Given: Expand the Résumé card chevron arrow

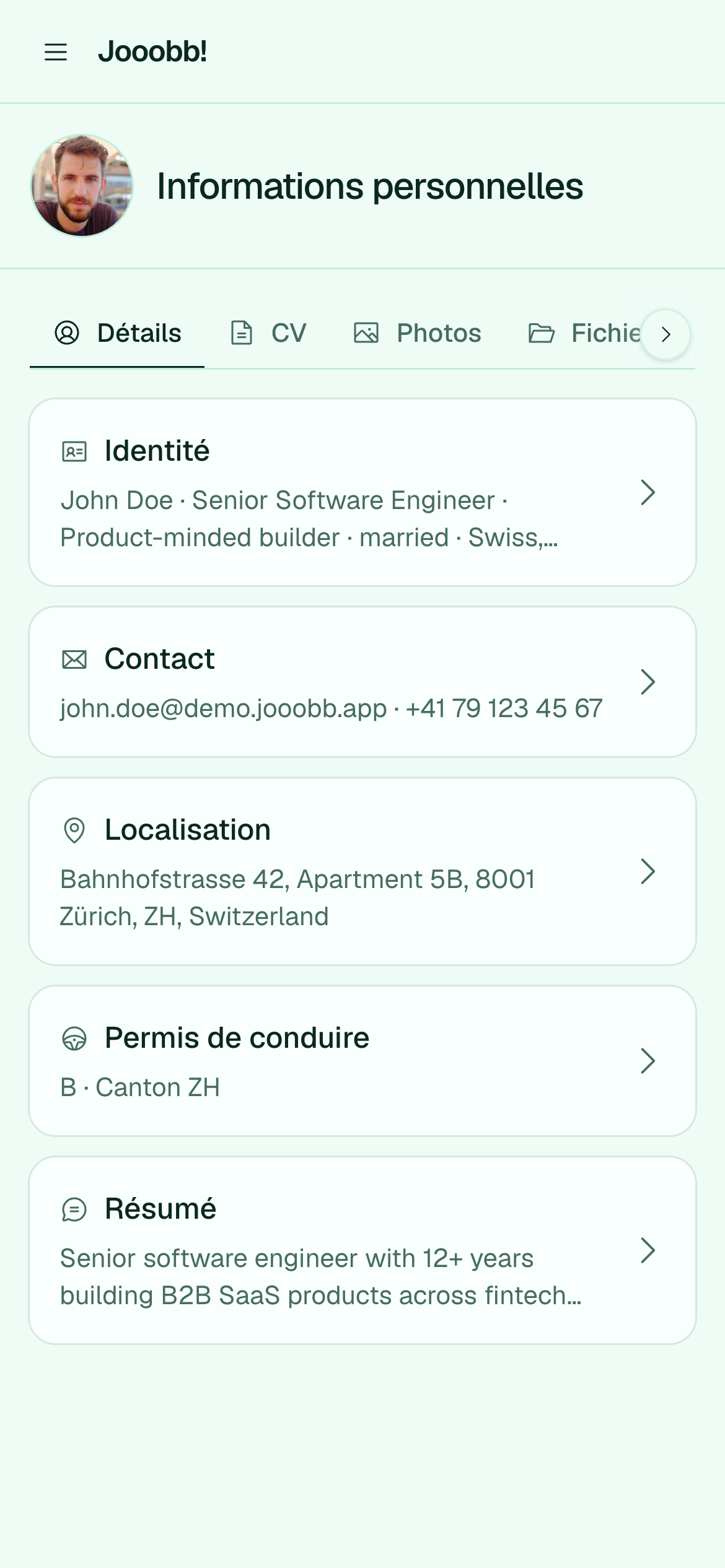Looking at the screenshot, I should (648, 1250).
